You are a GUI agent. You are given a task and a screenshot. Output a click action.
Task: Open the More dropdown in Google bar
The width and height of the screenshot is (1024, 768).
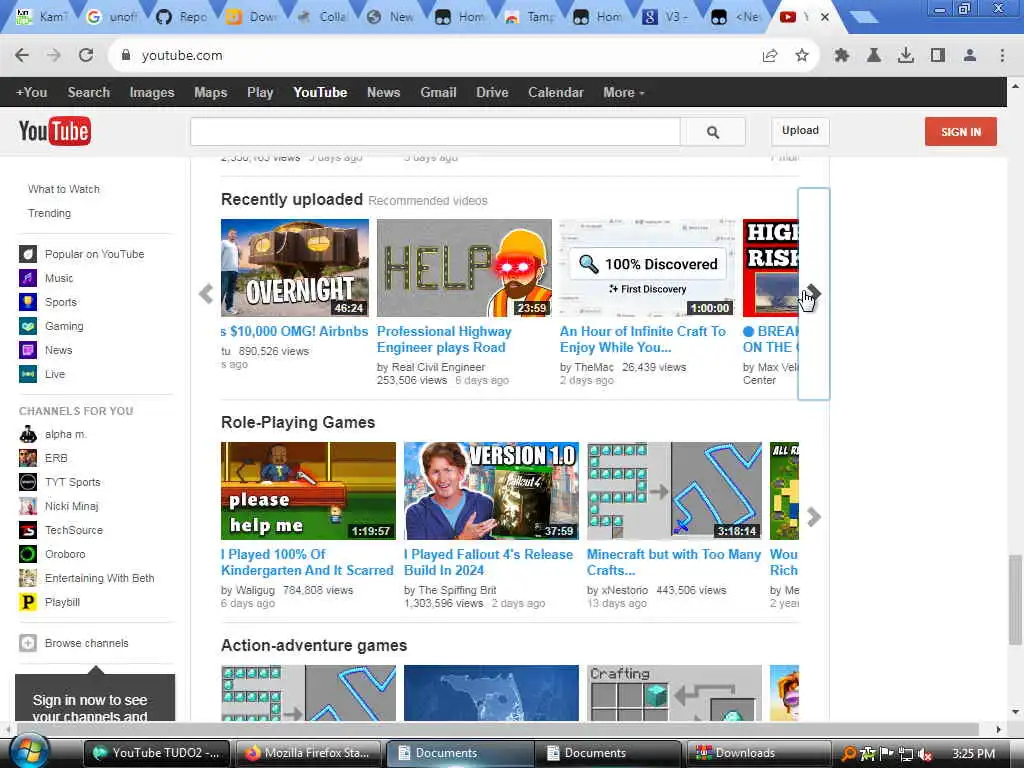click(x=624, y=93)
